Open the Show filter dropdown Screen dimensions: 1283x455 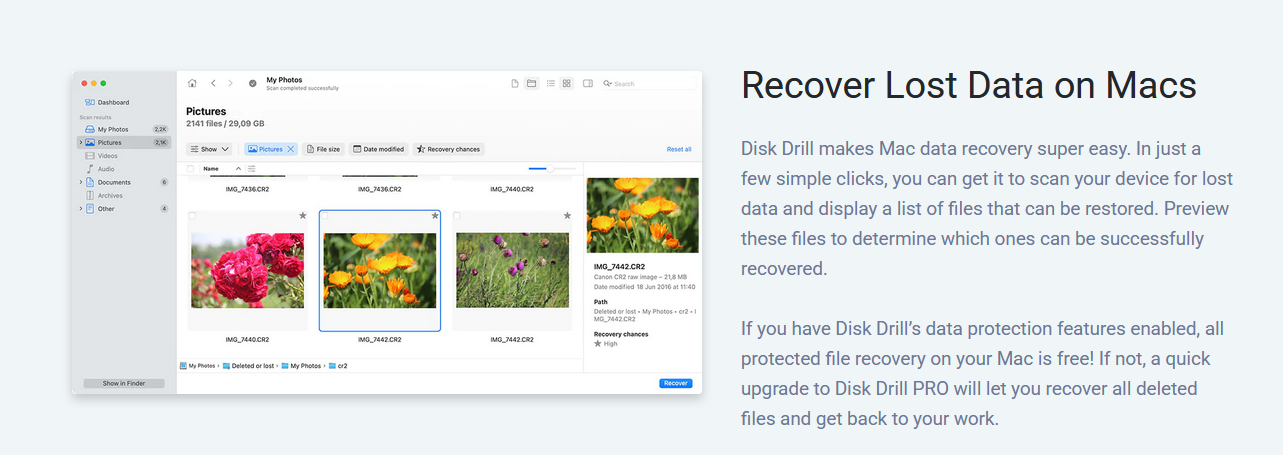click(210, 149)
